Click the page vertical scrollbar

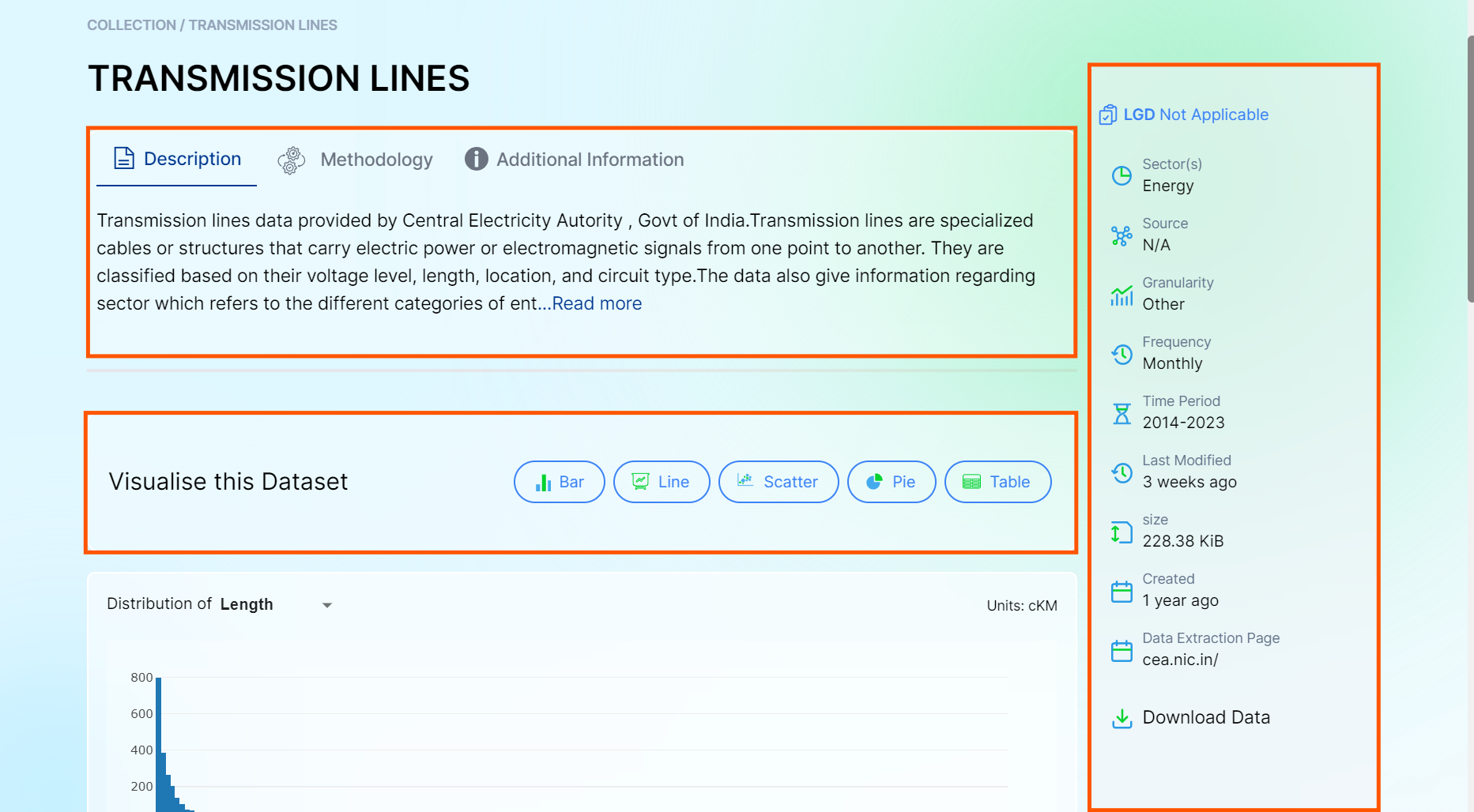(x=1469, y=168)
